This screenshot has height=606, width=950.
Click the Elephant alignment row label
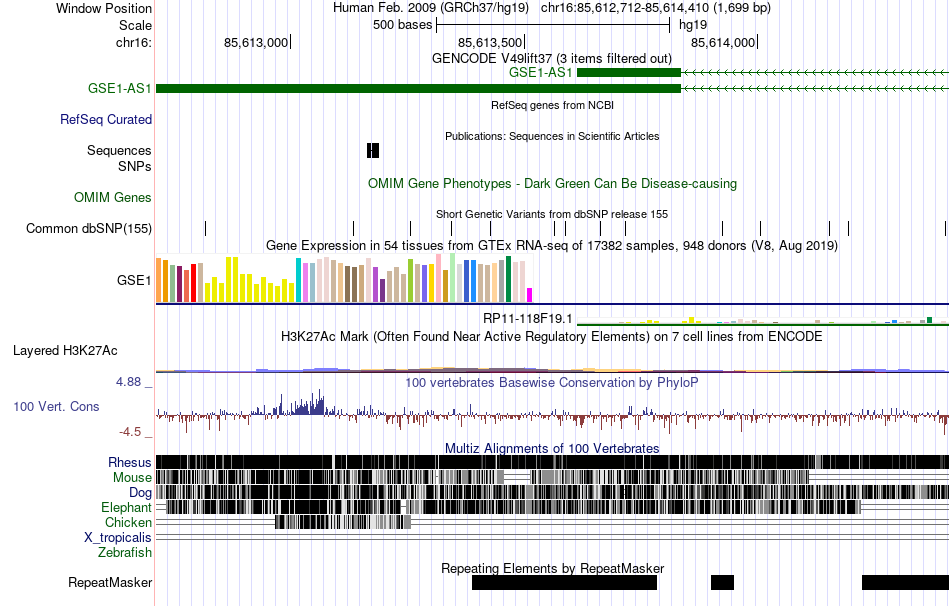tap(126, 507)
